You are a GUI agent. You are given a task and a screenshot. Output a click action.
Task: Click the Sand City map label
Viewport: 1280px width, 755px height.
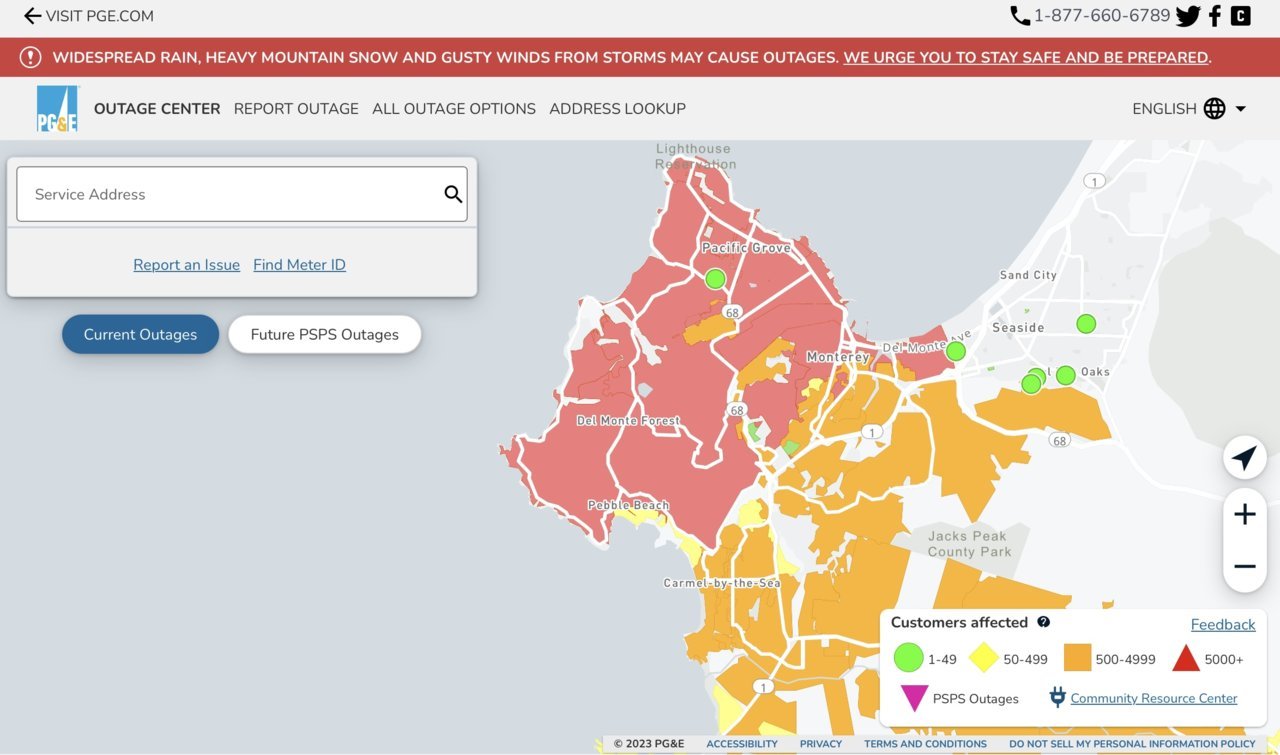[x=1028, y=275]
